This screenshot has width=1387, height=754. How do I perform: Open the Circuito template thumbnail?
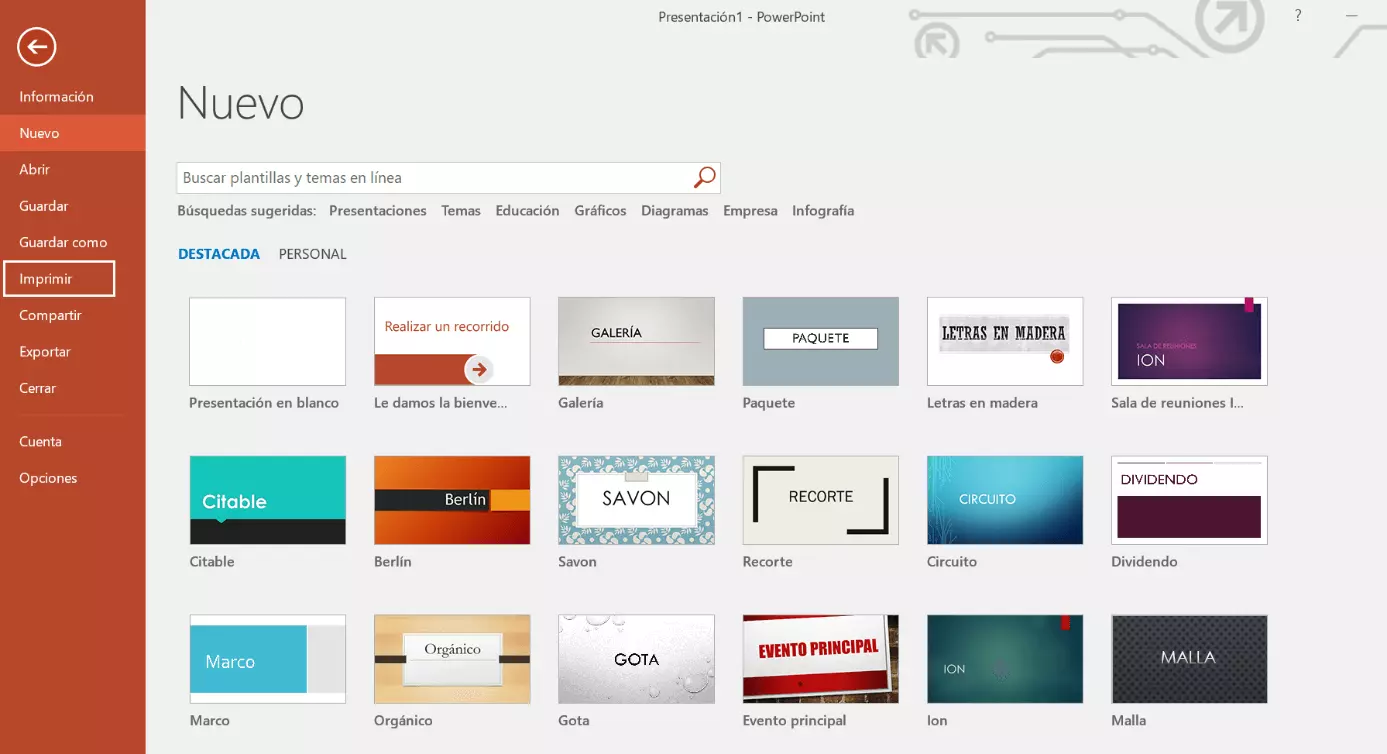1005,500
